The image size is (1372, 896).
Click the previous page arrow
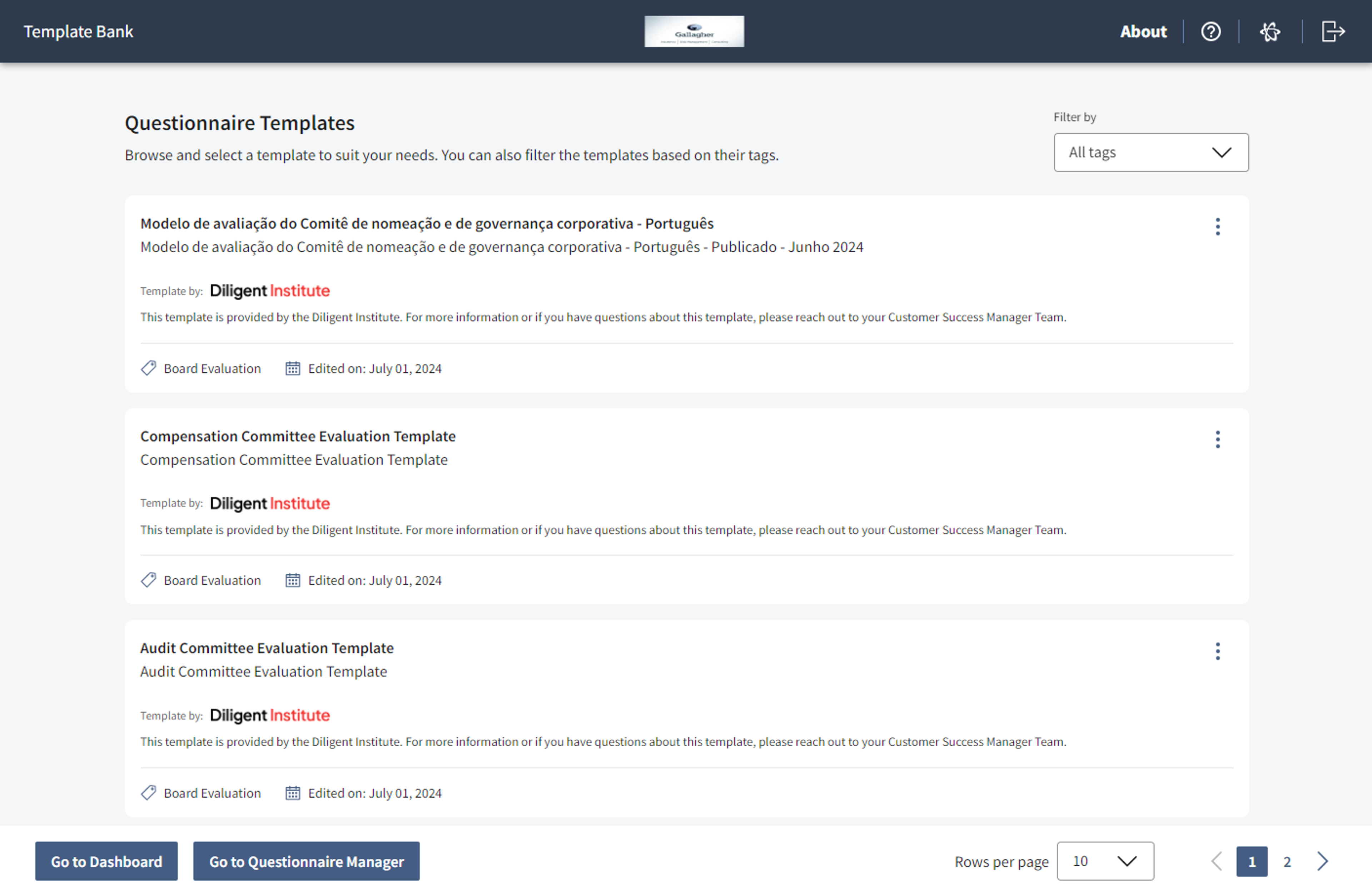tap(1216, 861)
